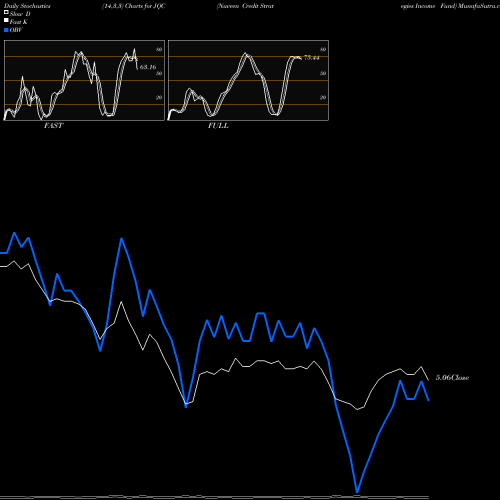500x500 pixels.
Task: Click the blue OBV legend swatch
Action: coord(6,30)
